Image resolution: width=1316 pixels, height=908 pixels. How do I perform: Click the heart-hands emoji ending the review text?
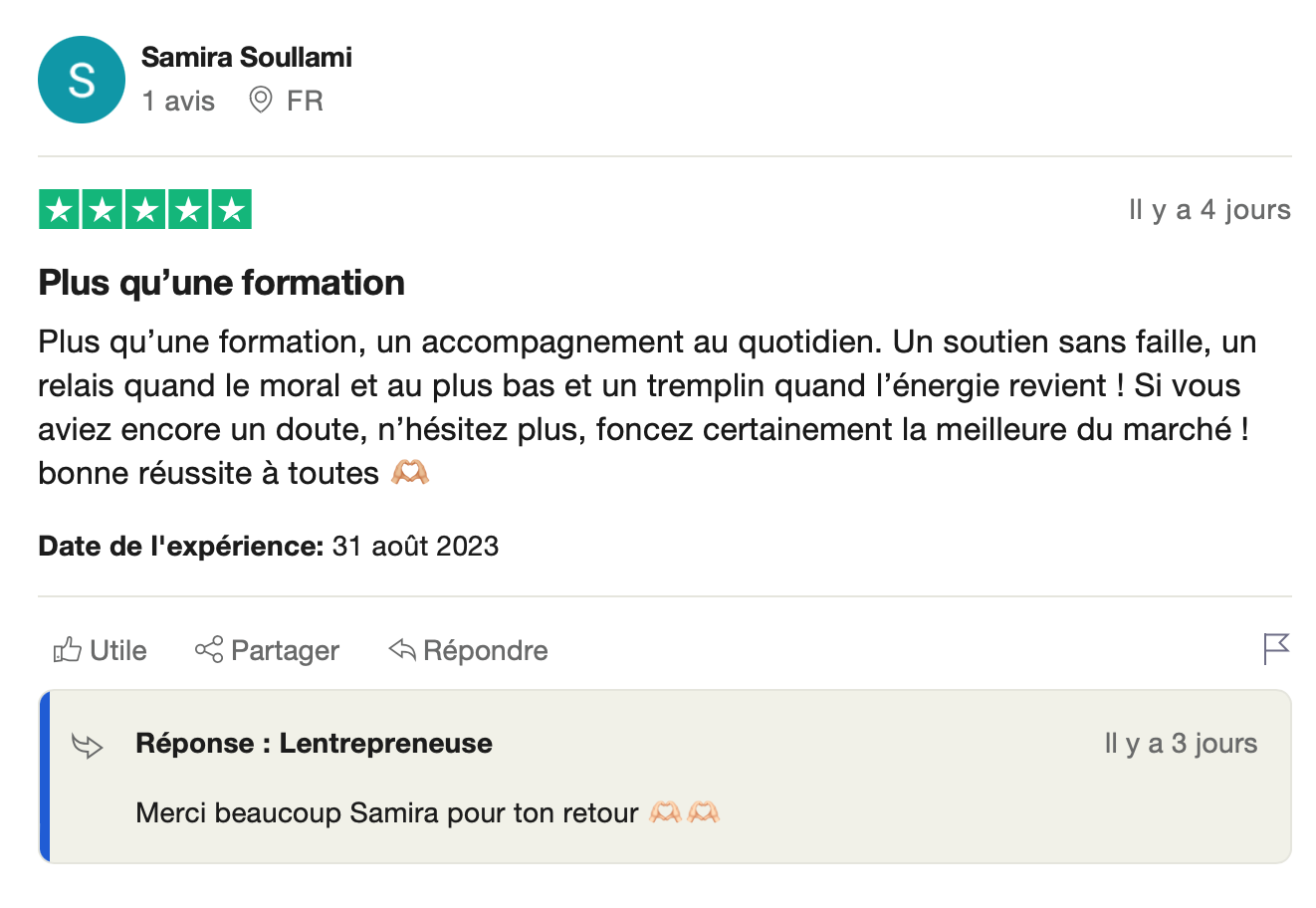pyautogui.click(x=410, y=472)
